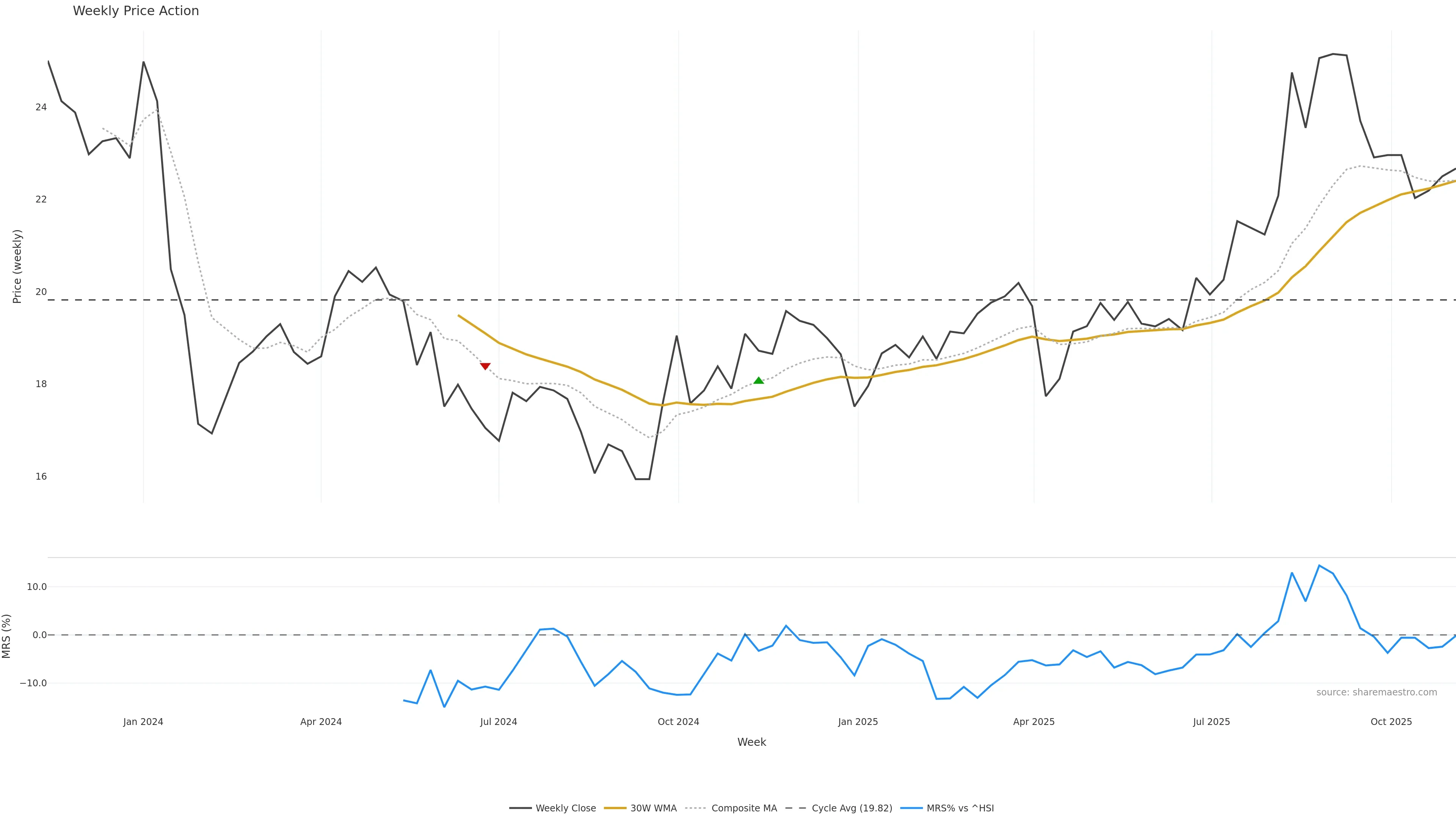The width and height of the screenshot is (1456, 819).
Task: Click the Week x-axis title
Action: tap(751, 742)
